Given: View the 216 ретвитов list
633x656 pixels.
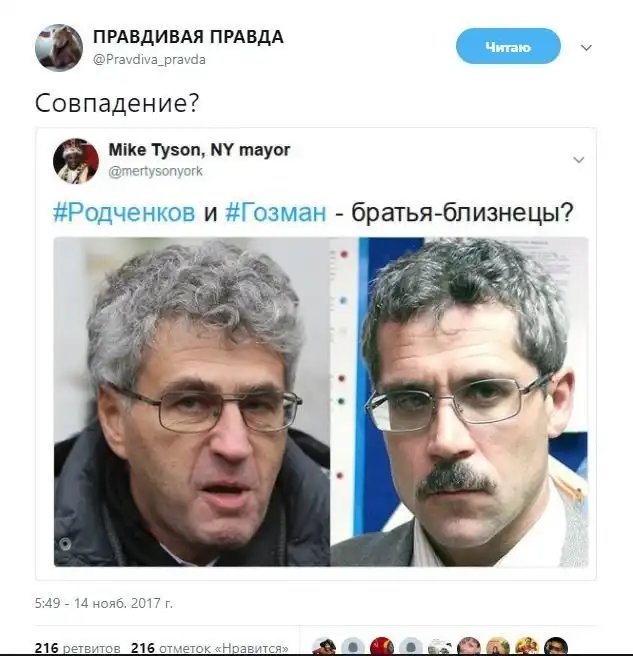Looking at the screenshot, I should point(77,648).
